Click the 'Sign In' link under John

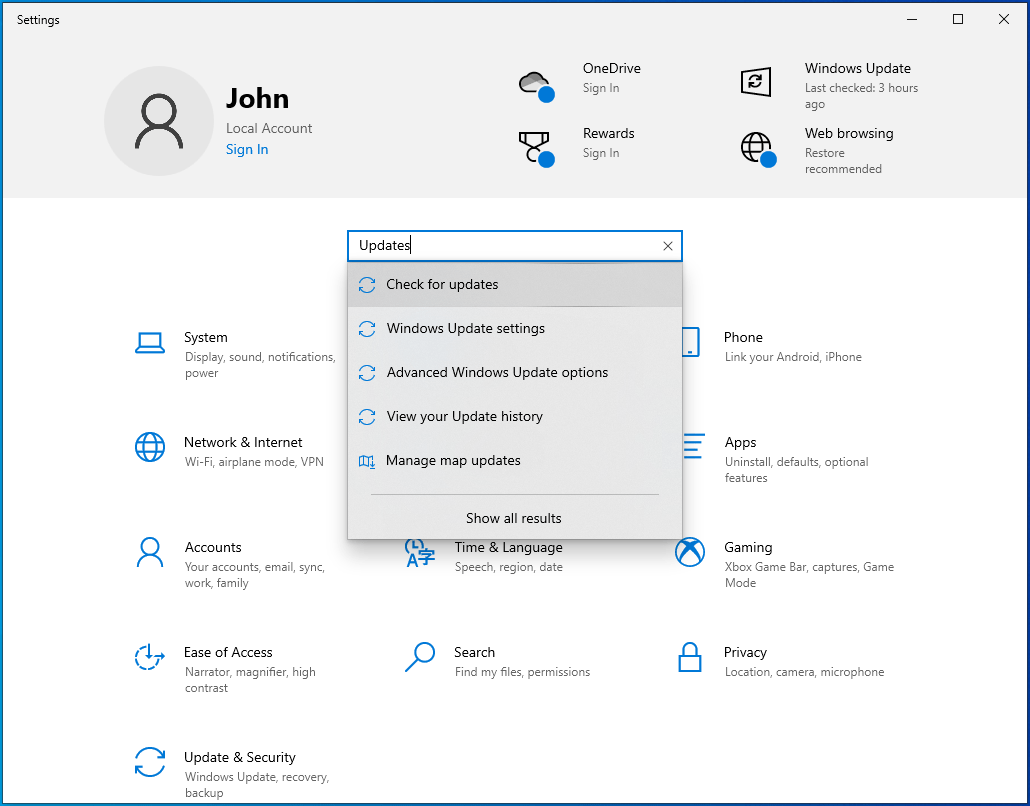pos(247,150)
